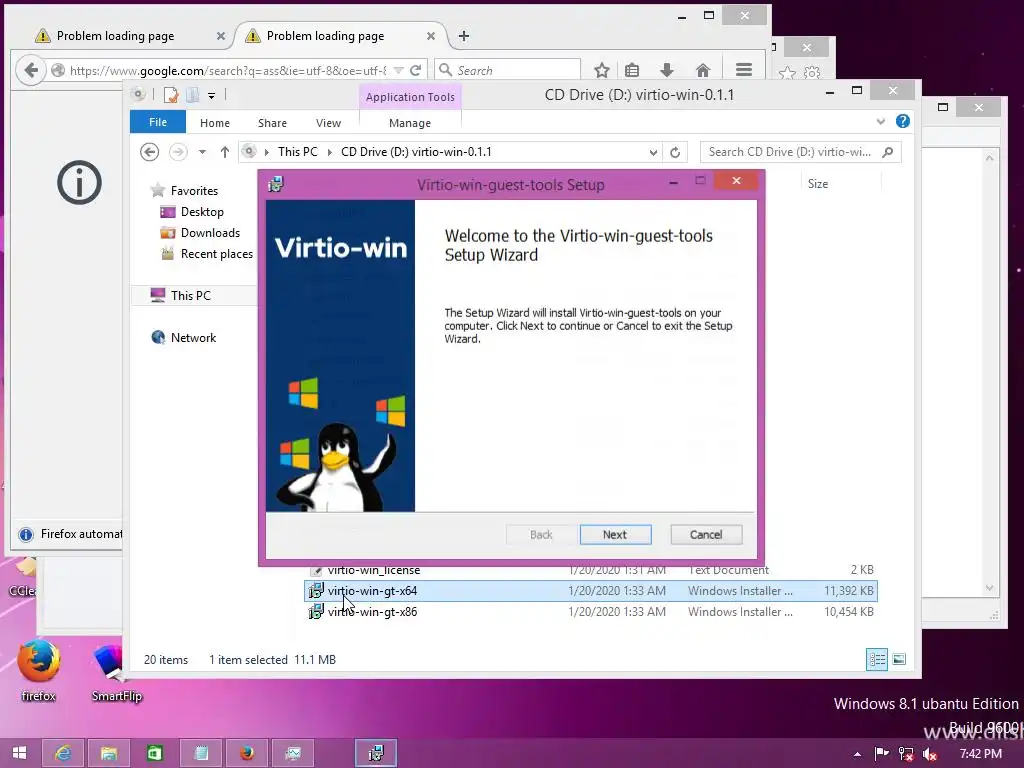
Task: Go forward in File Explorer navigation
Action: 178,152
